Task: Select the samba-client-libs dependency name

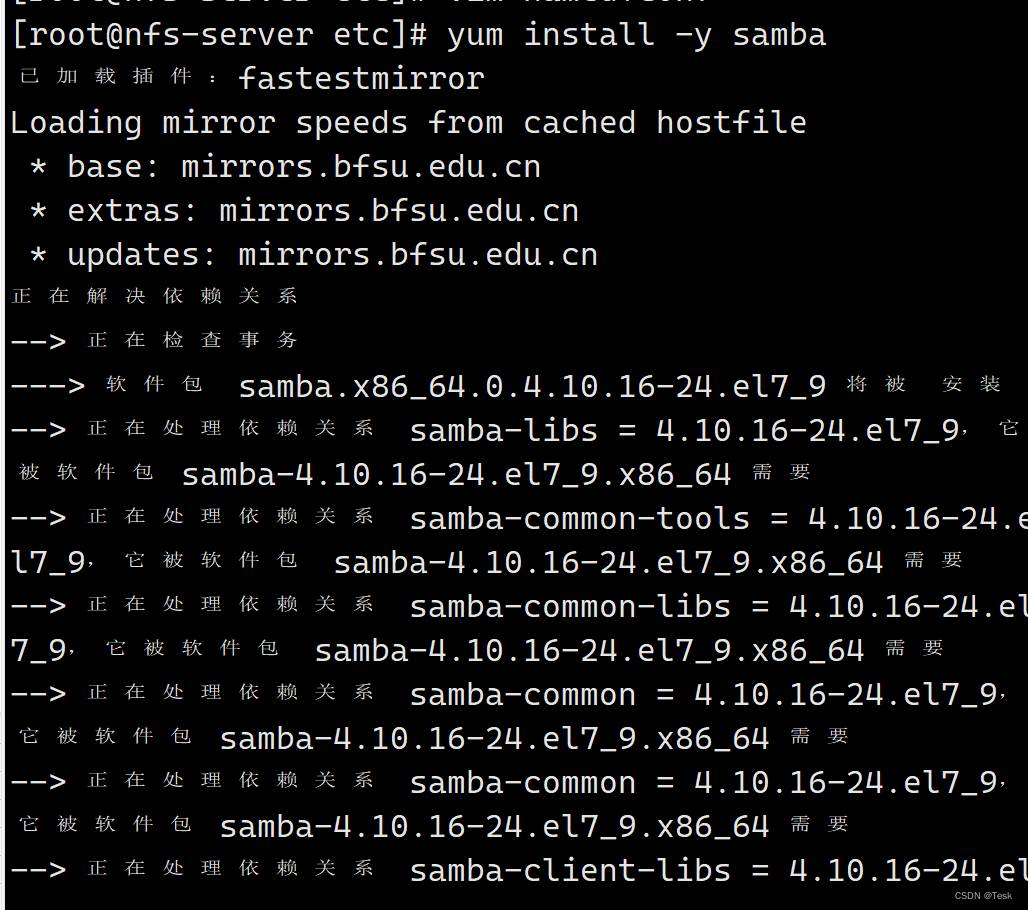Action: click(570, 871)
